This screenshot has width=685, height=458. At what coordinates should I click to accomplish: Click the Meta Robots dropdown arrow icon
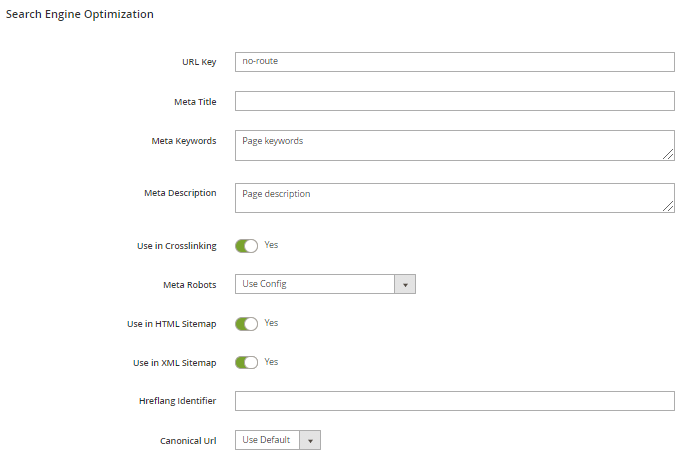pyautogui.click(x=405, y=284)
